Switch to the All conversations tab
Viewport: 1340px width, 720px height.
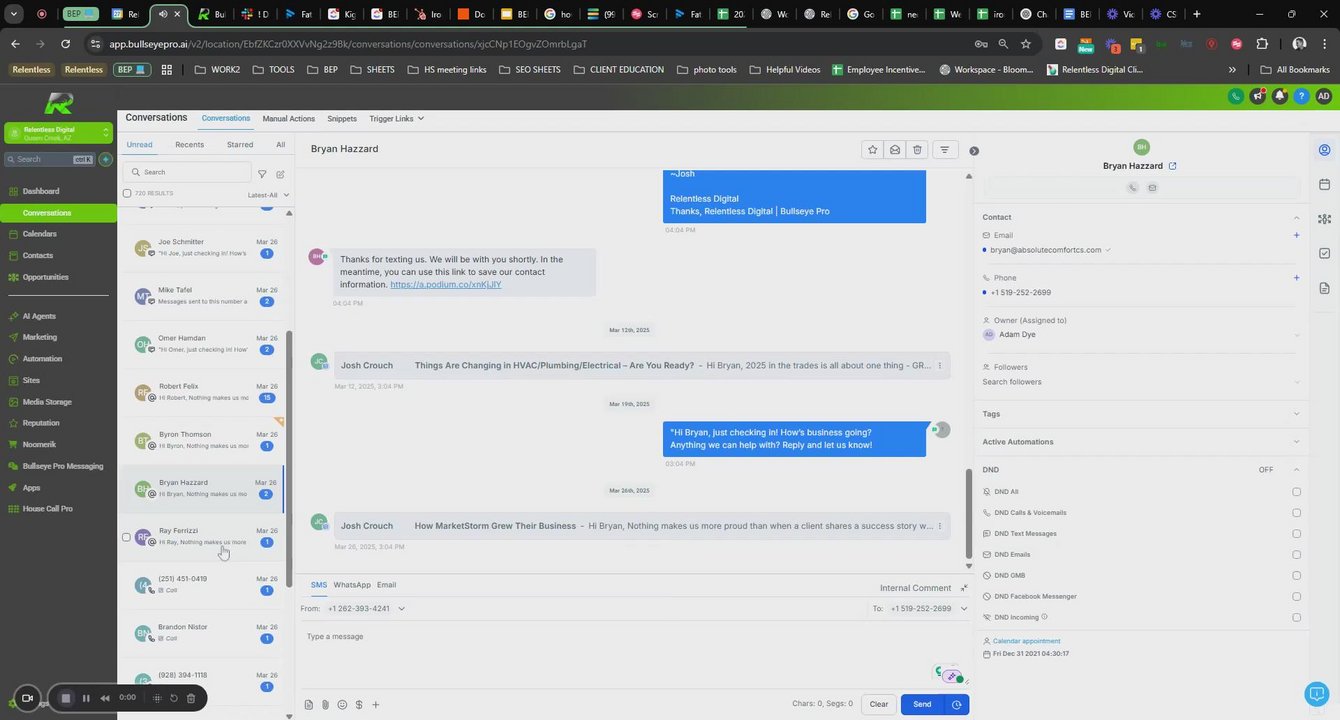(x=281, y=145)
